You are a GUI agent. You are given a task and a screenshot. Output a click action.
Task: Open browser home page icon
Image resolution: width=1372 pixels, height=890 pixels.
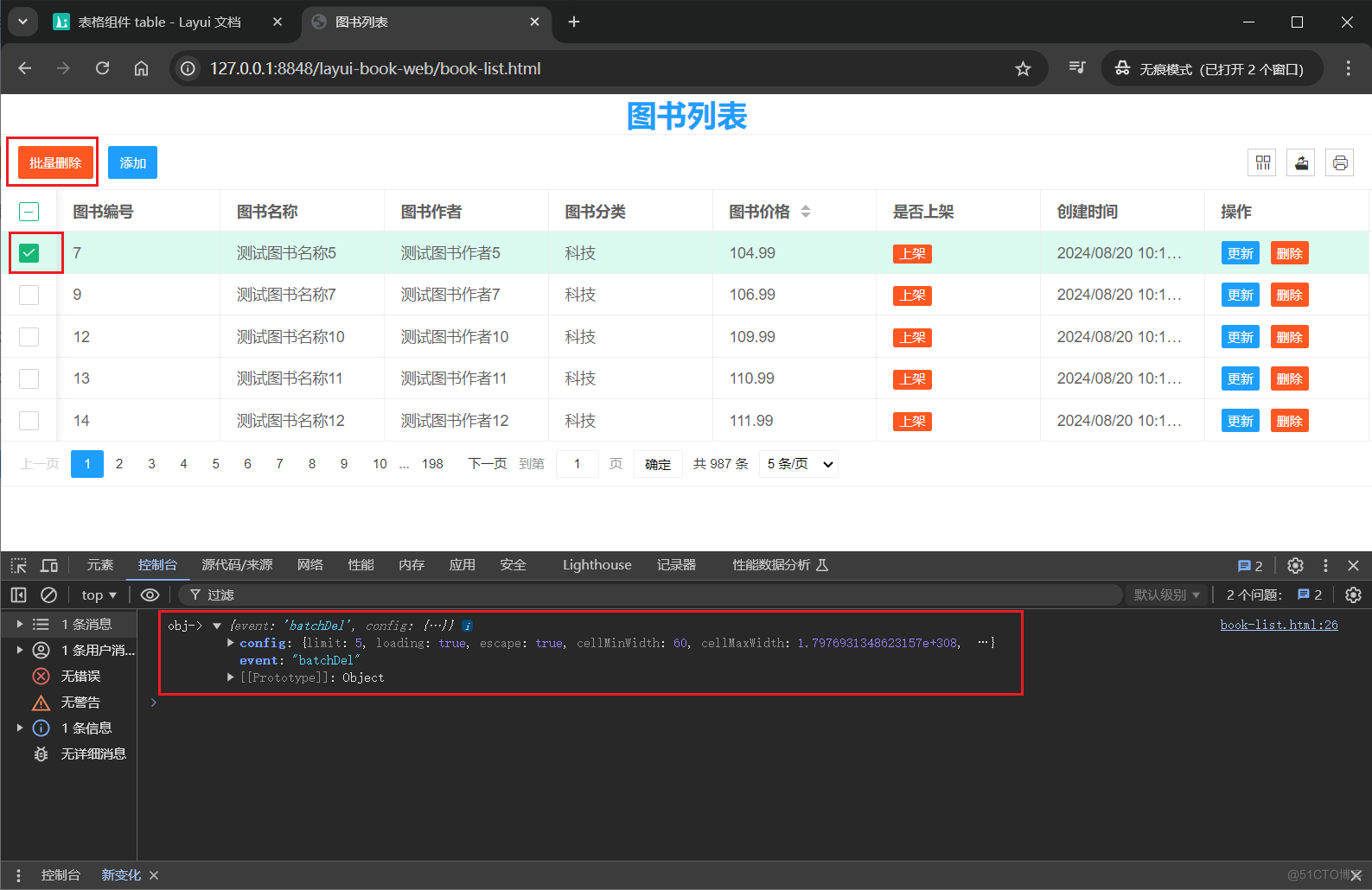click(x=141, y=68)
